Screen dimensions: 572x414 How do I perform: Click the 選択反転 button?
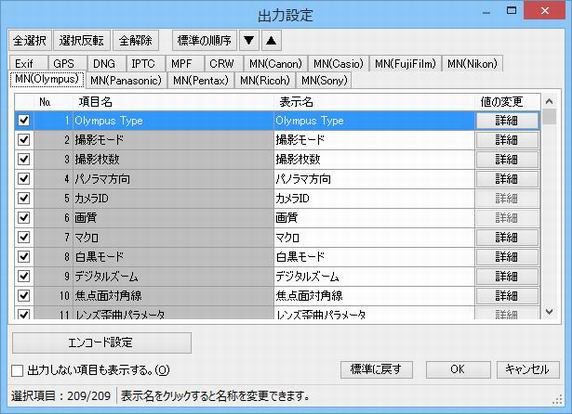(82, 40)
